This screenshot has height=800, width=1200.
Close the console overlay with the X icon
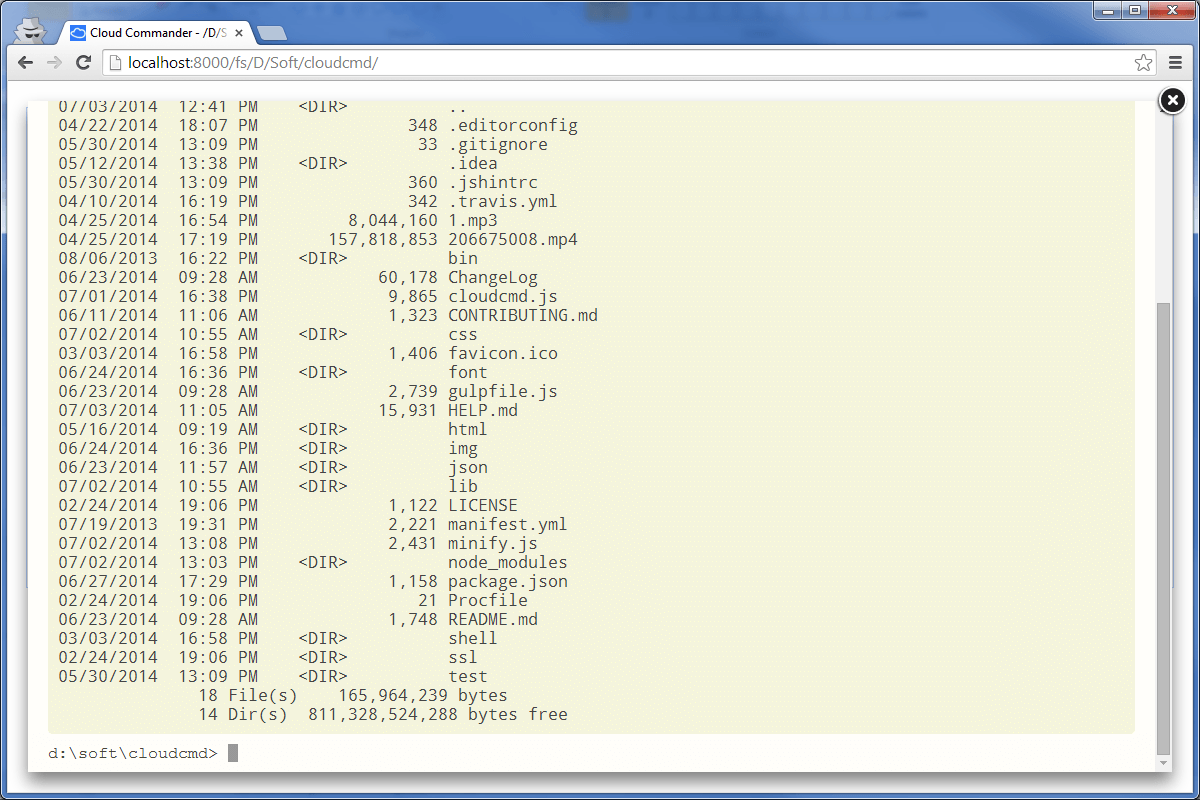pyautogui.click(x=1173, y=100)
